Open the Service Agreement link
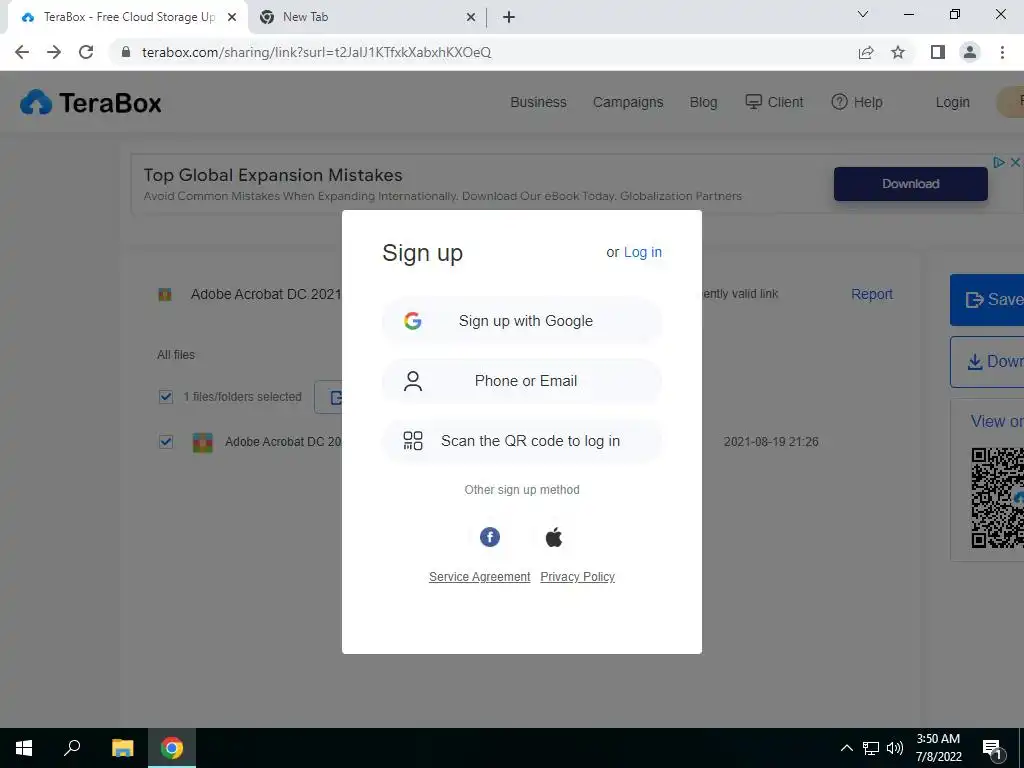The height and width of the screenshot is (768, 1024). [x=479, y=577]
